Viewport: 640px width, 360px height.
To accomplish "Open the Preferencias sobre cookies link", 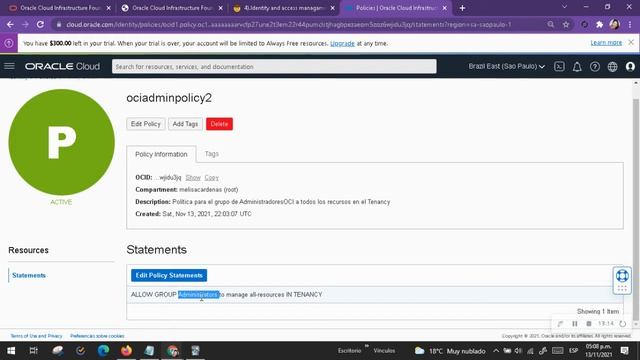I will [x=97, y=336].
